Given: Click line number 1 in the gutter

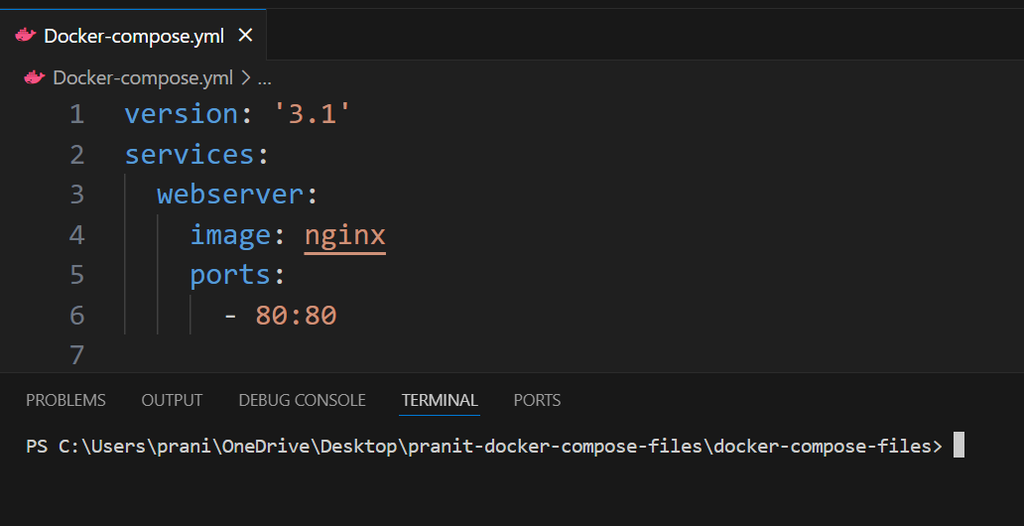Looking at the screenshot, I should pos(77,114).
